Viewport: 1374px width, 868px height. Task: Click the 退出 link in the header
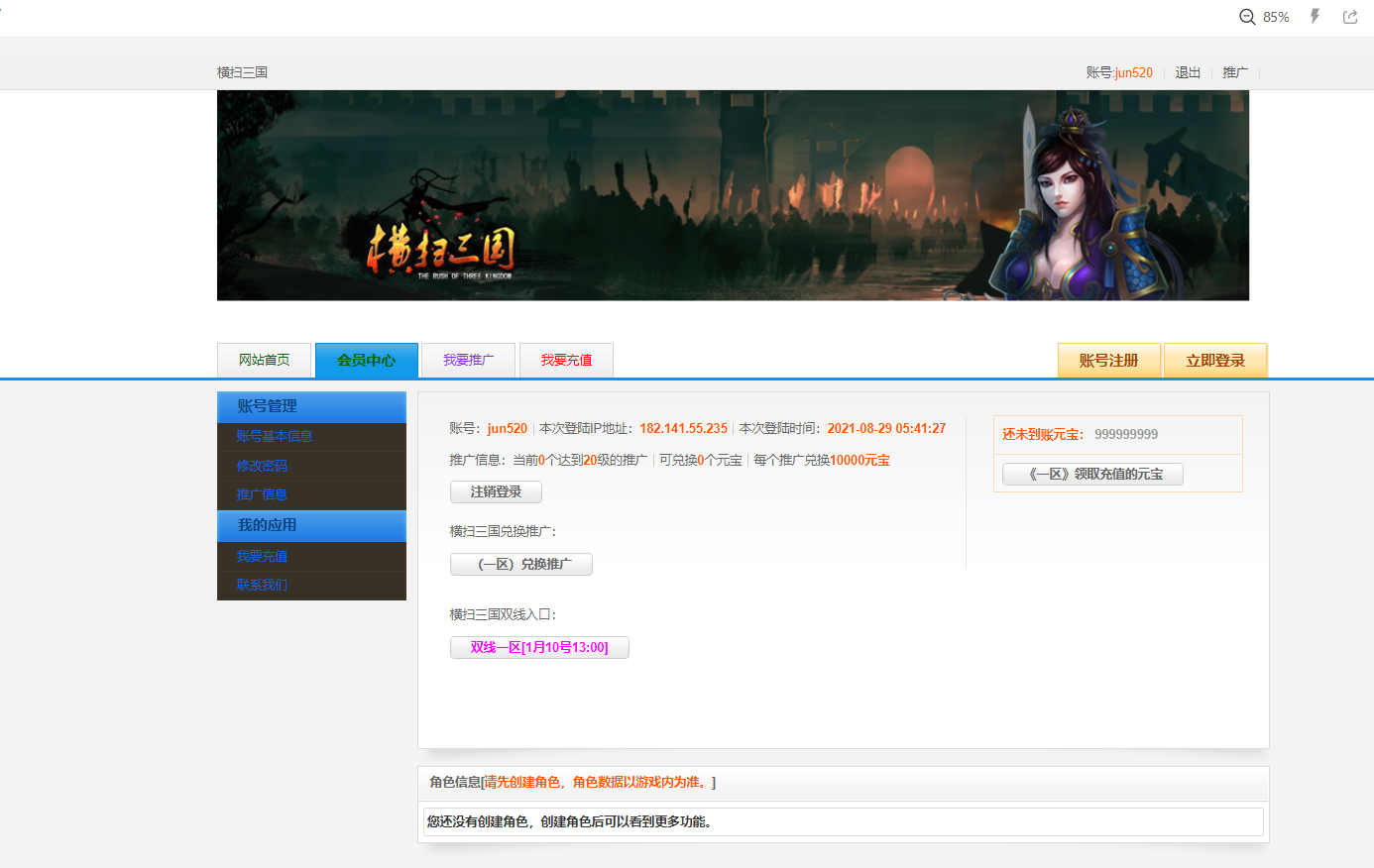[x=1188, y=72]
